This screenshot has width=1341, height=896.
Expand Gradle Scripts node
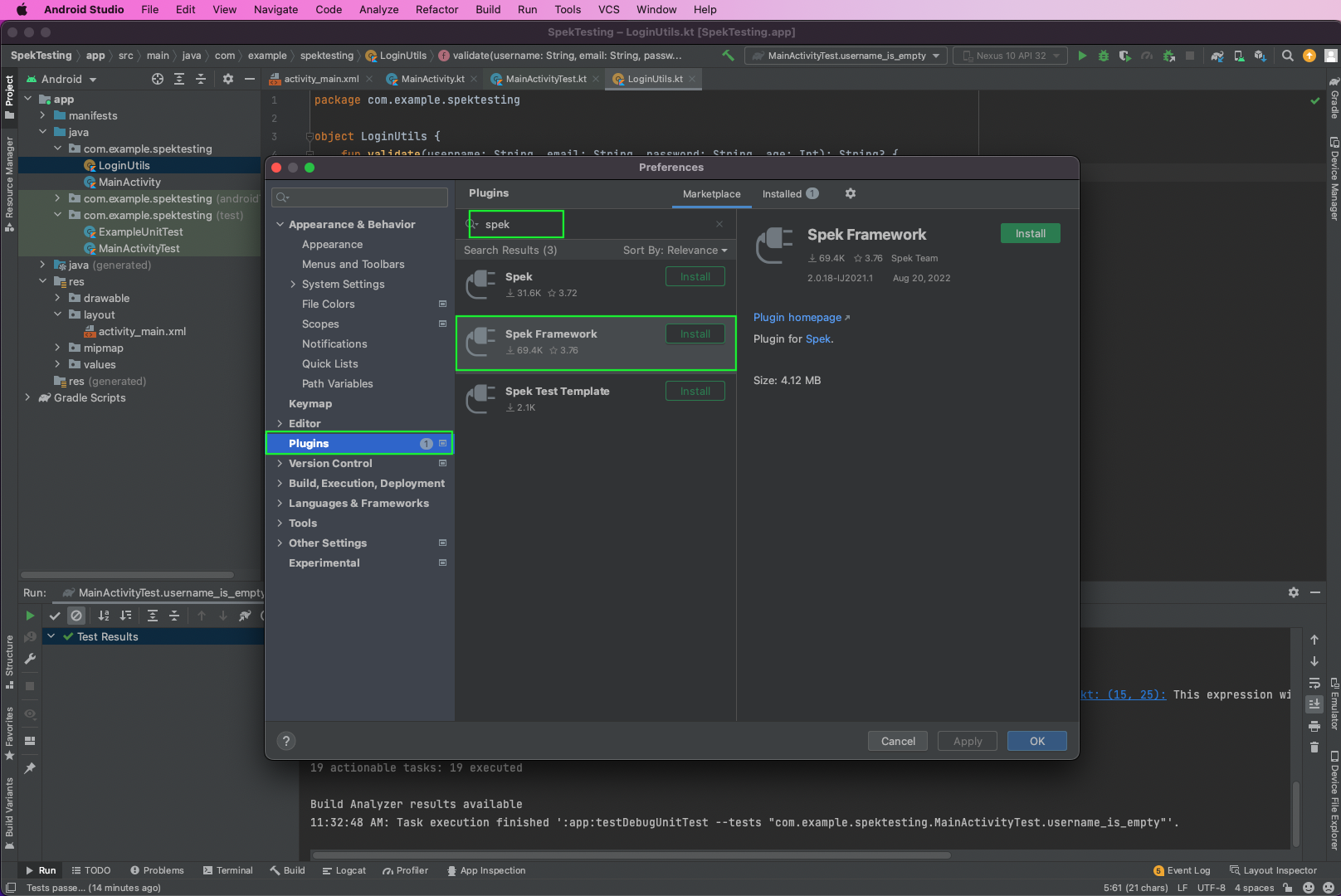pyautogui.click(x=27, y=397)
